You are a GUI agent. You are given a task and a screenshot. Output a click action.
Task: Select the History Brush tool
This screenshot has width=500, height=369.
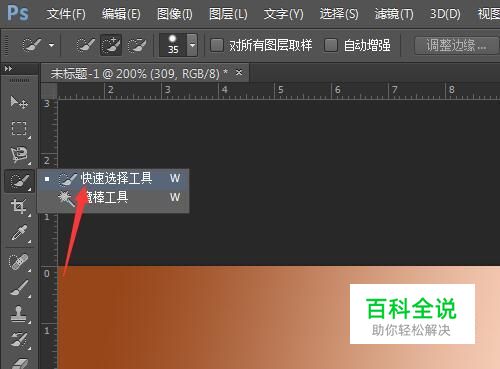[19, 339]
